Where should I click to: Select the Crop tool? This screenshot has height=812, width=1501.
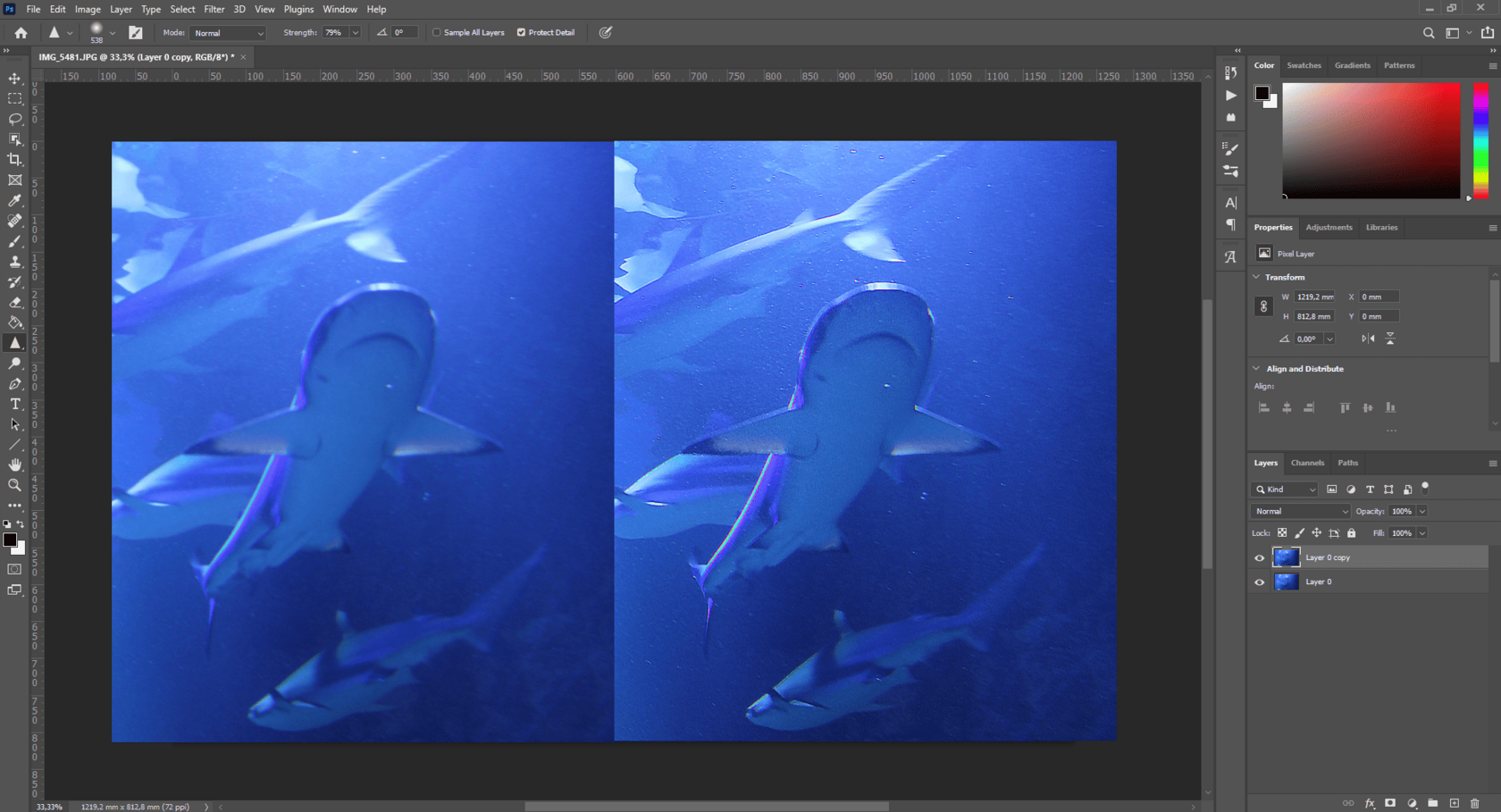pos(14,159)
